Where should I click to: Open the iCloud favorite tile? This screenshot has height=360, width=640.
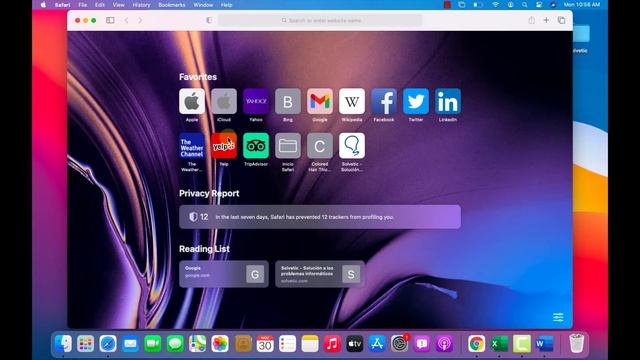point(224,101)
